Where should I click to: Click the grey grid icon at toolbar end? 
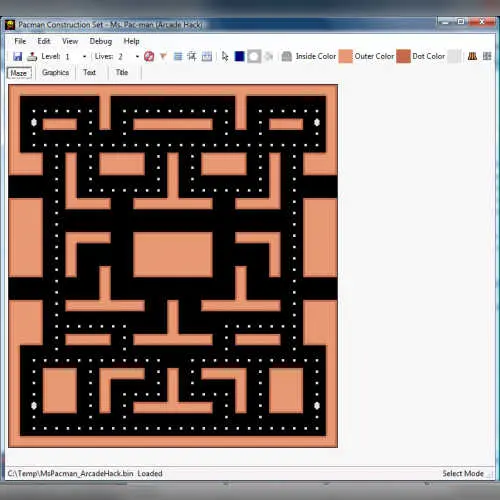487,56
